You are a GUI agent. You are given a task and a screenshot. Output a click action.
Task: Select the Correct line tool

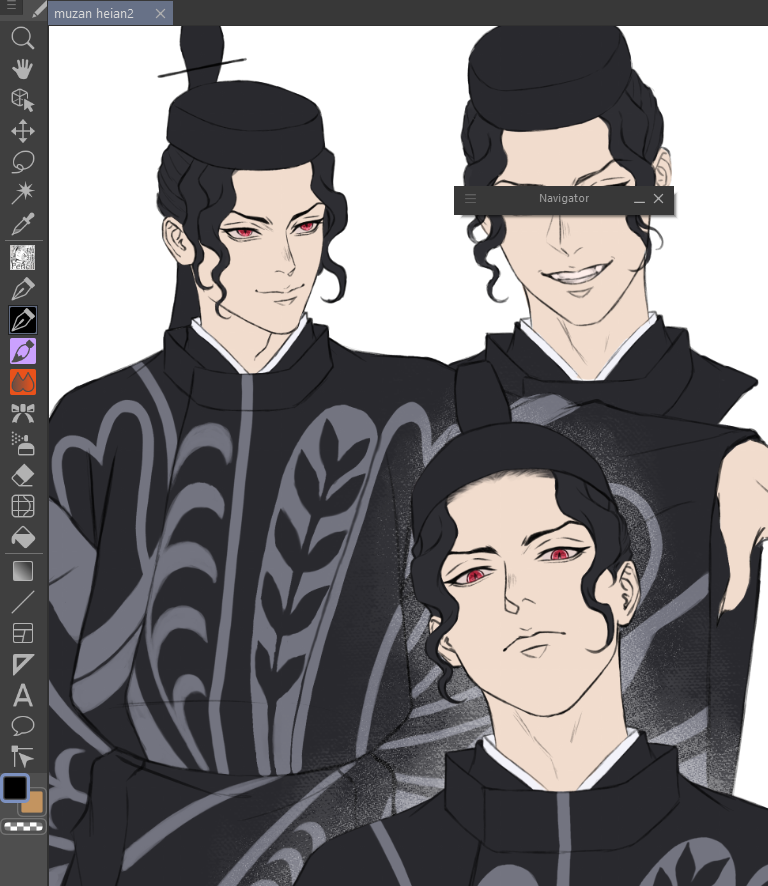[x=23, y=757]
